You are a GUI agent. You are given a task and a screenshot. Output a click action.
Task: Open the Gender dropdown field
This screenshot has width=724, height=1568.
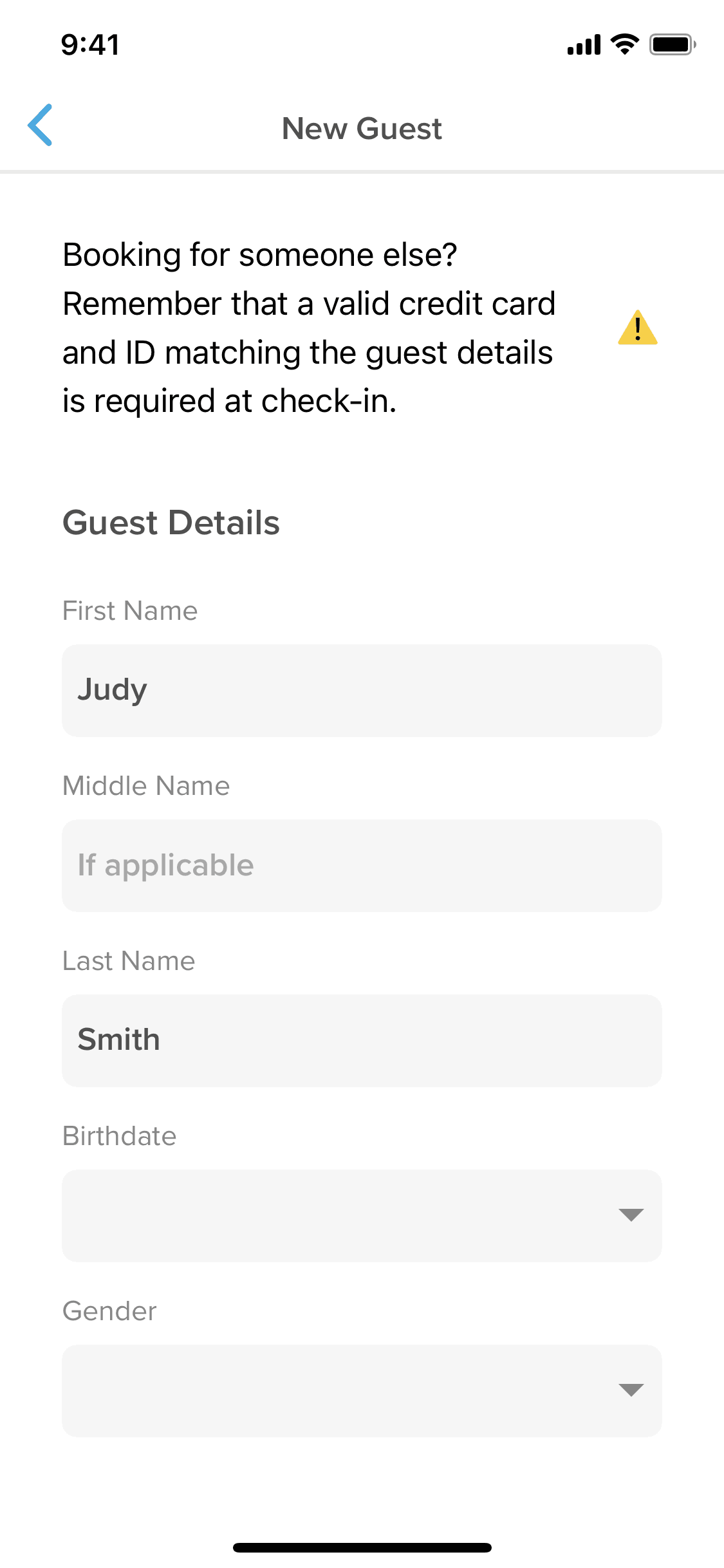pos(335,1390)
